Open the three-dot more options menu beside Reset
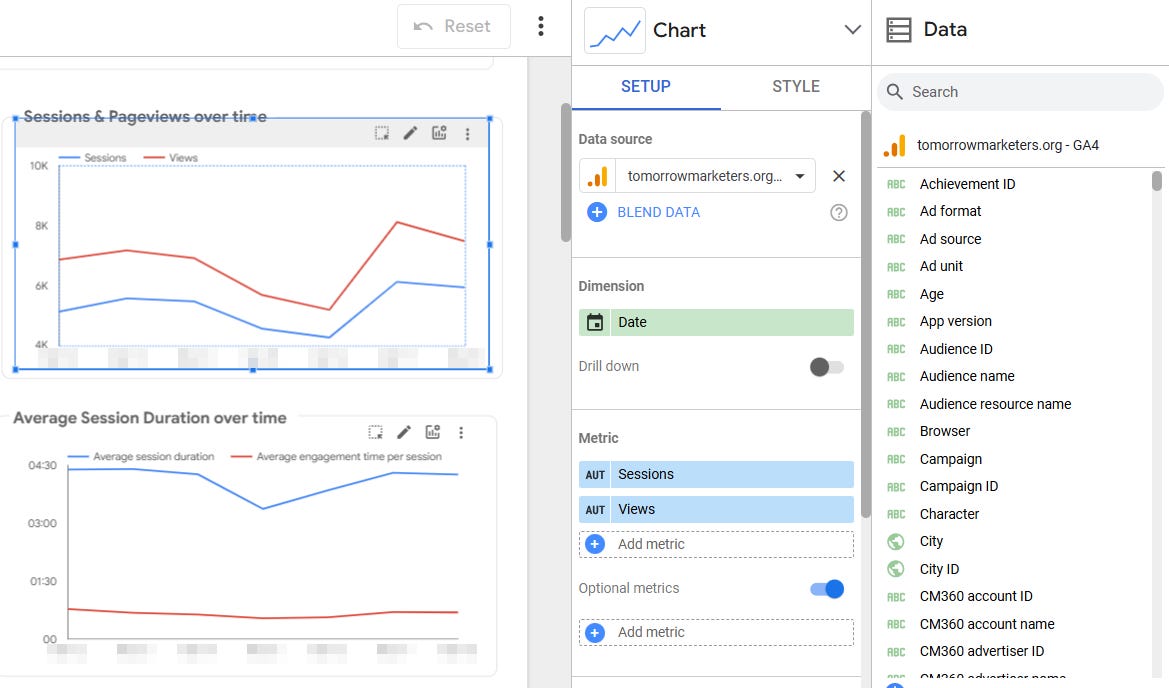 [x=541, y=26]
